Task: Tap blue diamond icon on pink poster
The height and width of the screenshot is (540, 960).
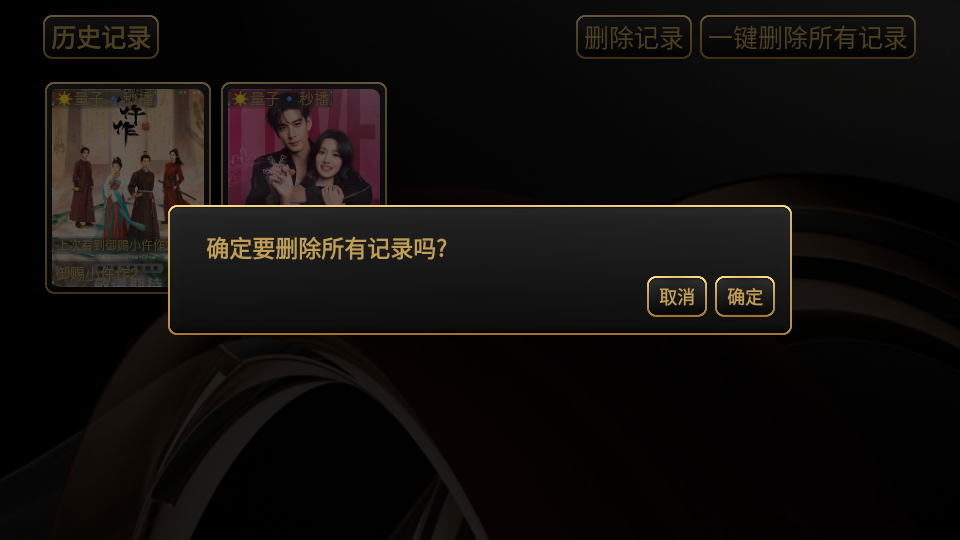Action: (x=290, y=99)
